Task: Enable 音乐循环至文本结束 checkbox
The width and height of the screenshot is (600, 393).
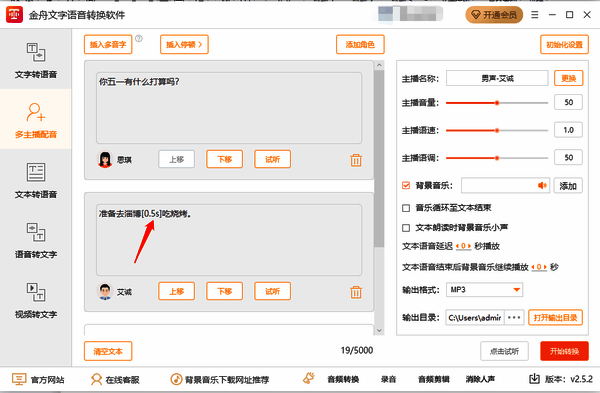Action: pos(406,208)
